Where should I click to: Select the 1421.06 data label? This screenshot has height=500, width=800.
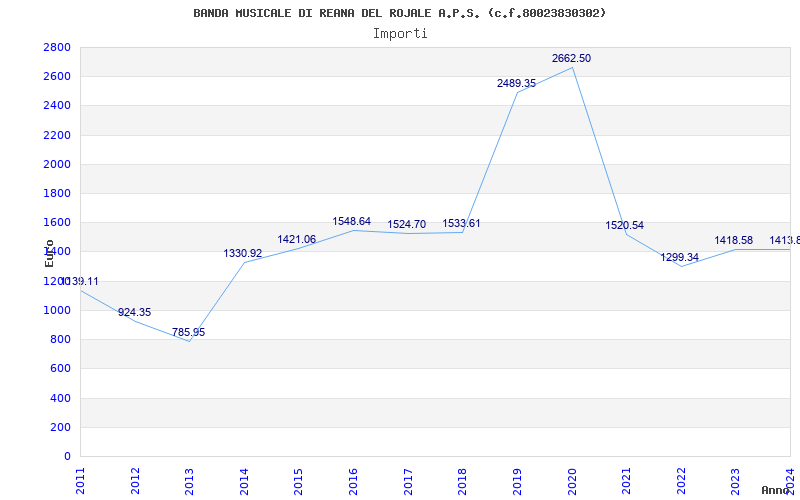(296, 239)
